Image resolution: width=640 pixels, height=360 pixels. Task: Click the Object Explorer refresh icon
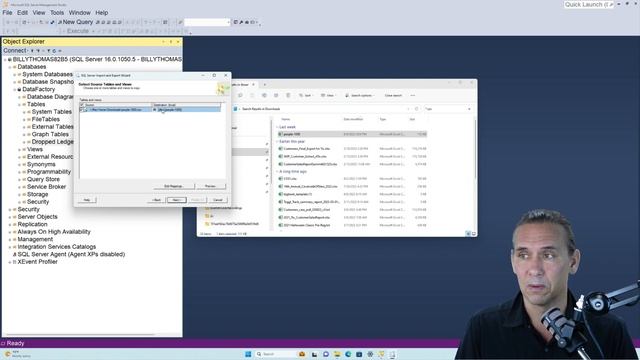pyautogui.click(x=54, y=51)
